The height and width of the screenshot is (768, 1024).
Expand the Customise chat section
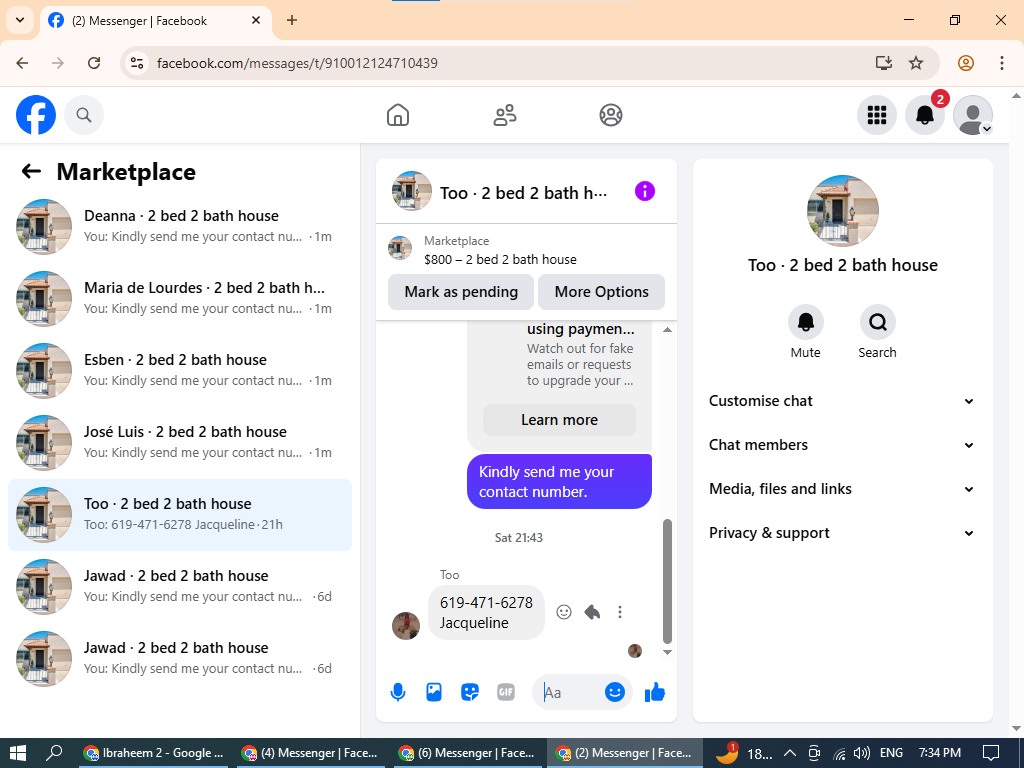[842, 401]
